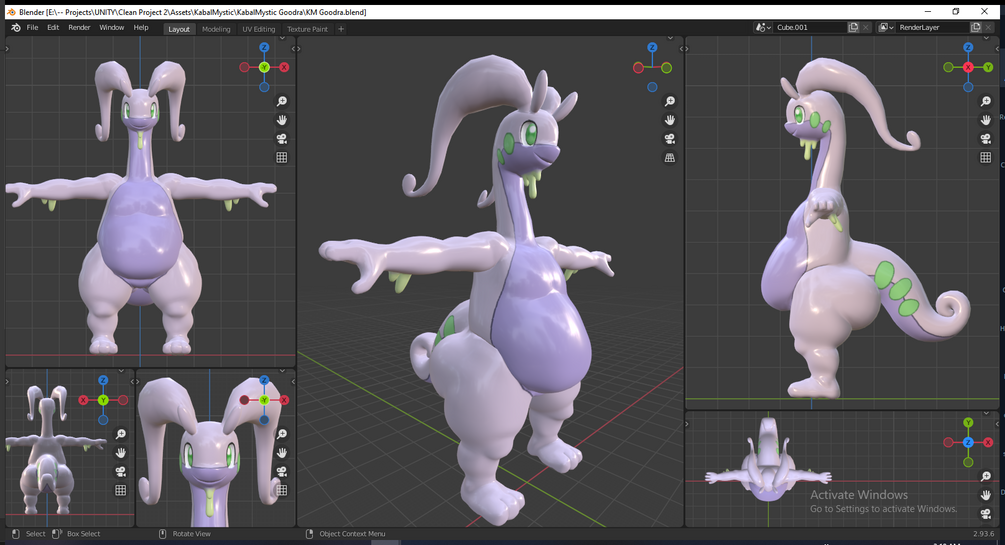
Task: Click camera icon in top view viewport
Action: pos(986,513)
